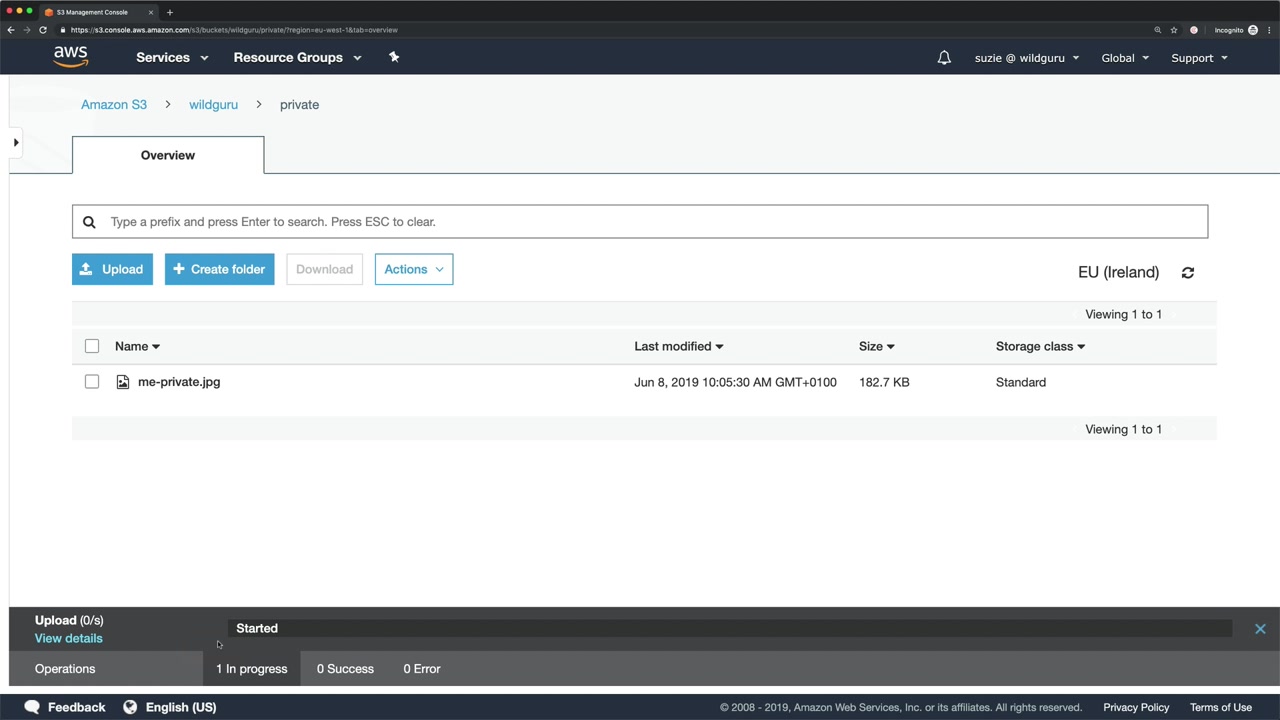Click the Download button
This screenshot has width=1280, height=720.
click(324, 269)
